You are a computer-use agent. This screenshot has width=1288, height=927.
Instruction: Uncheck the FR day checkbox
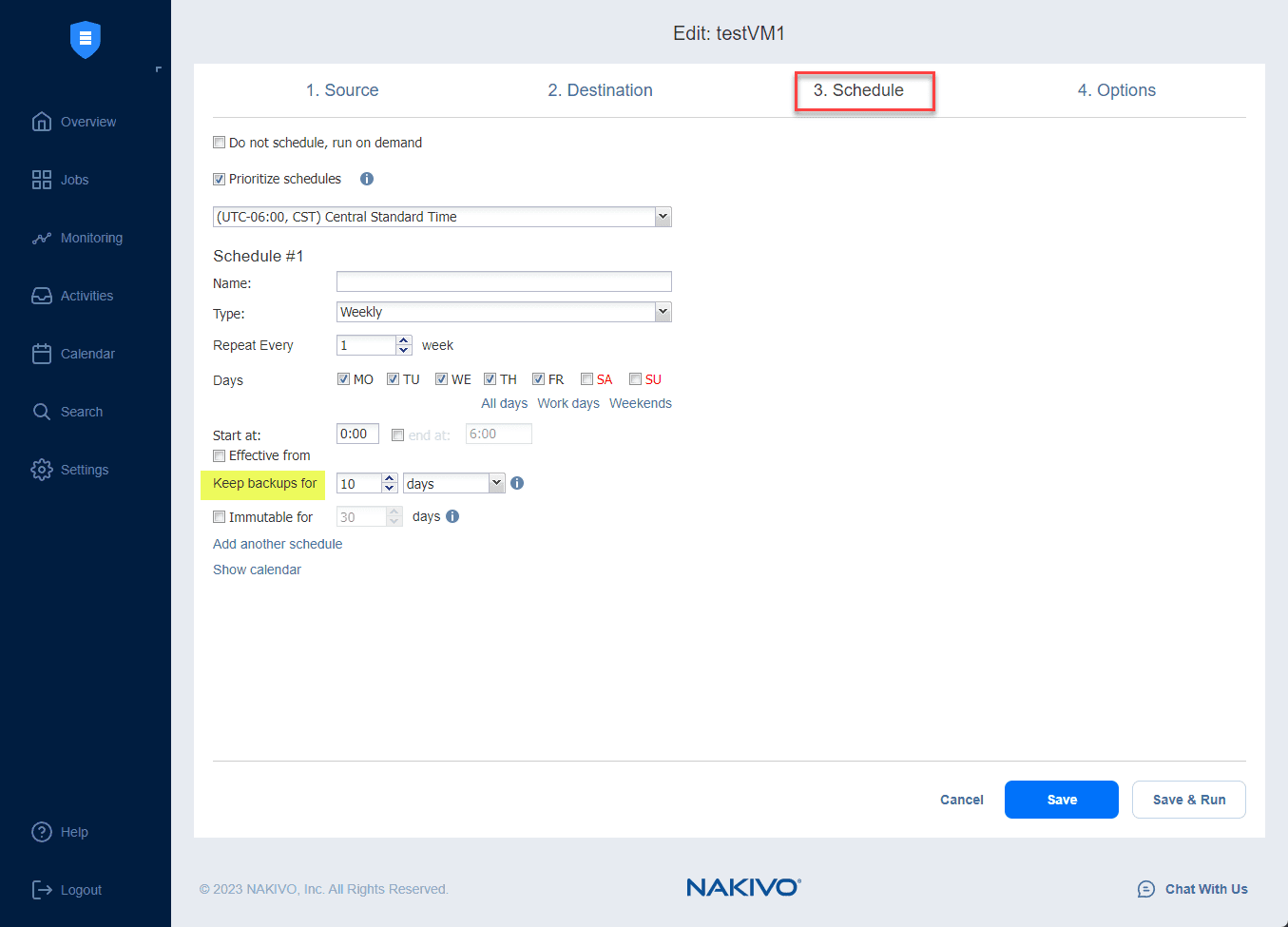tap(538, 379)
